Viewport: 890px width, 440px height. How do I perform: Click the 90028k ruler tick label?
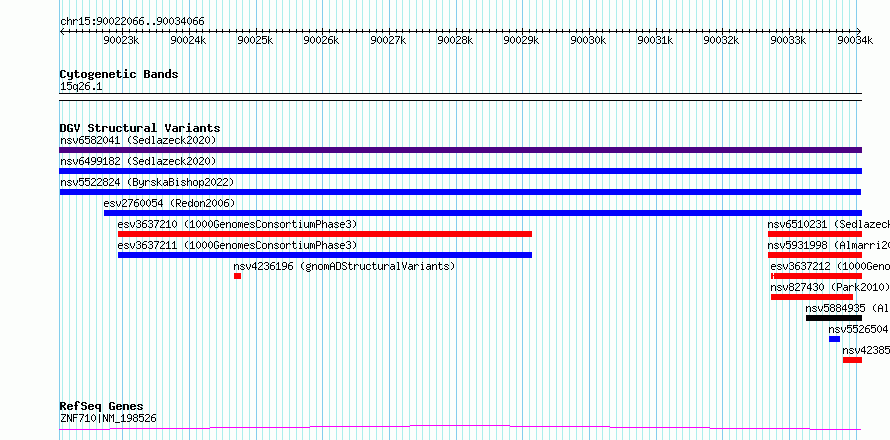tap(455, 40)
